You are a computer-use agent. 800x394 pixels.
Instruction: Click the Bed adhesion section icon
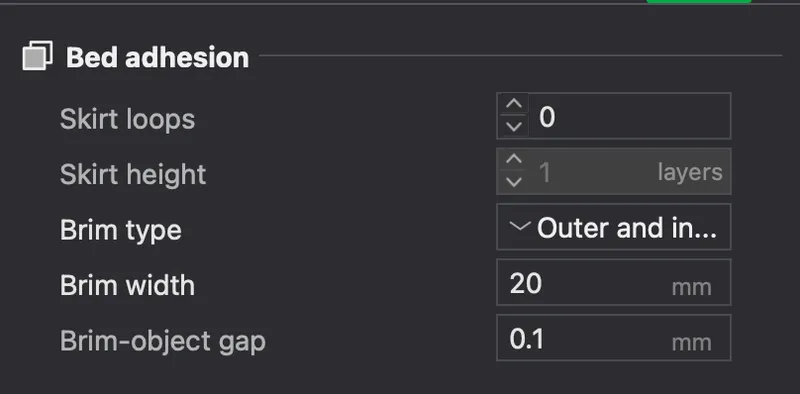pos(37,56)
